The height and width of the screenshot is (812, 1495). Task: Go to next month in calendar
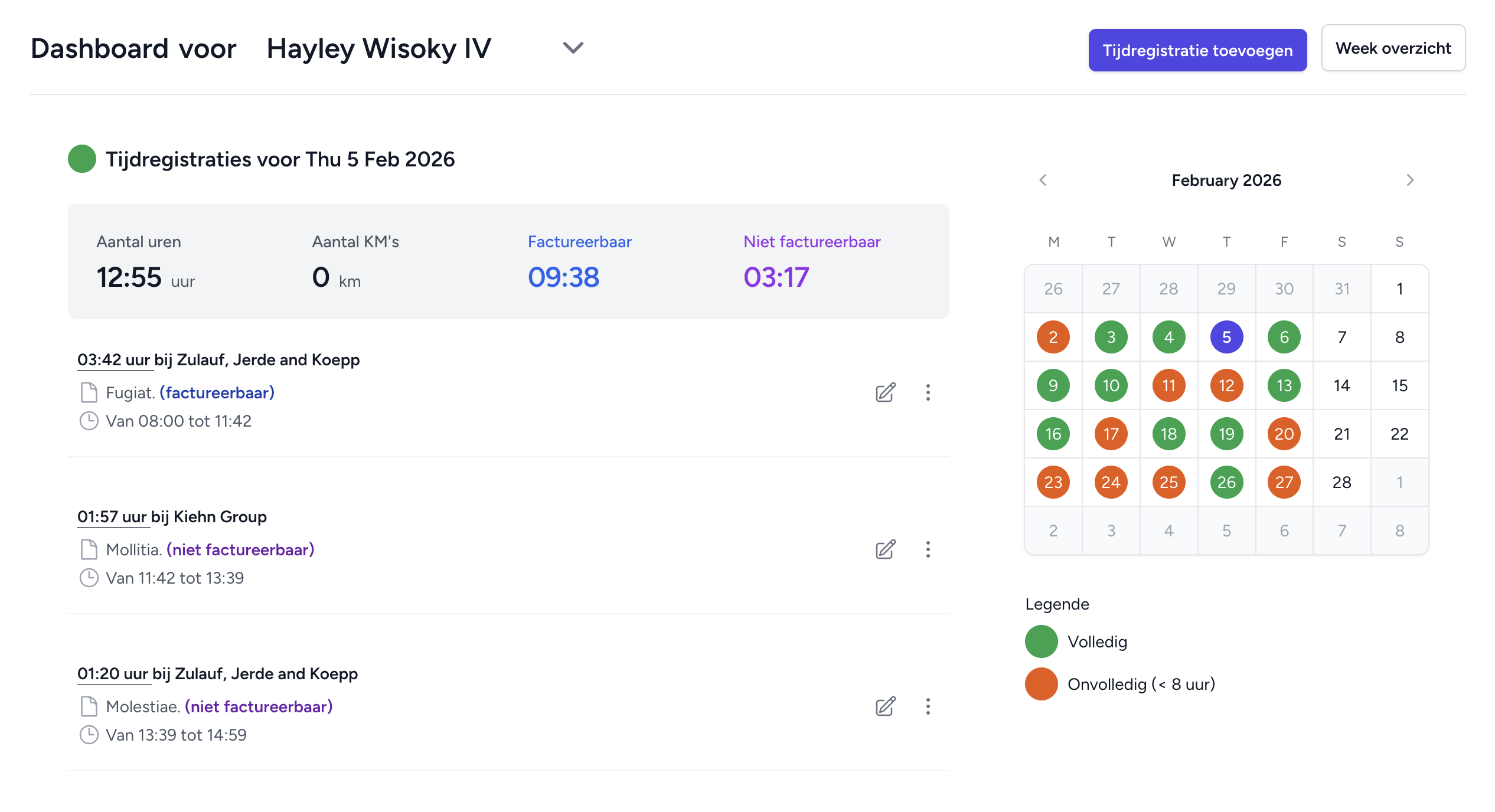(x=1410, y=180)
